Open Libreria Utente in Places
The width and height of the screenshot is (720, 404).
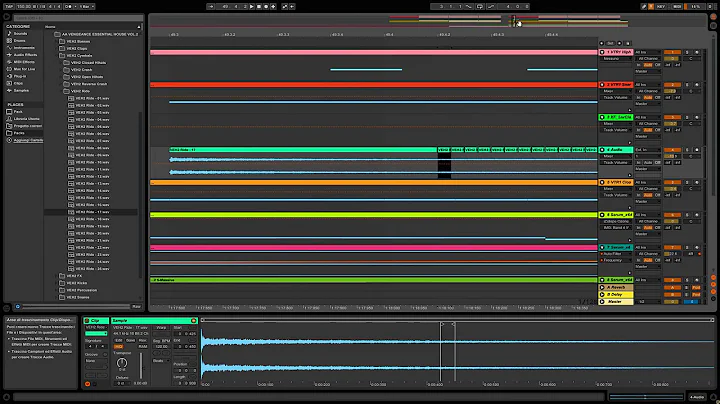pyautogui.click(x=26, y=118)
